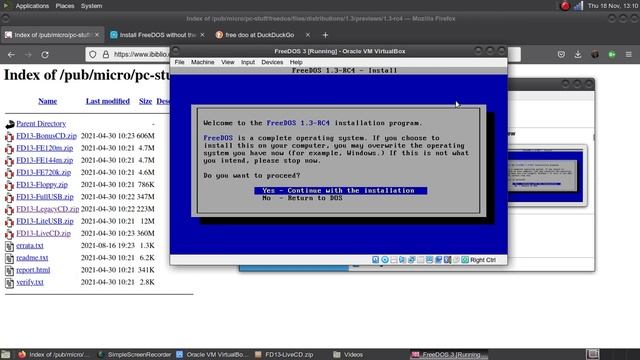The width and height of the screenshot is (640, 360).
Task: Open the Applications menu in top panel
Action: click(x=32, y=6)
